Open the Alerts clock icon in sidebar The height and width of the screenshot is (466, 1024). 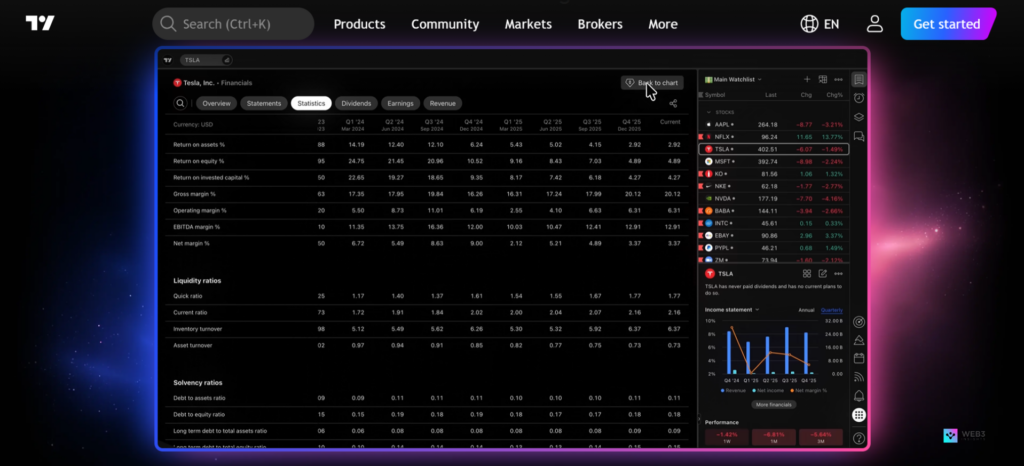[x=859, y=98]
